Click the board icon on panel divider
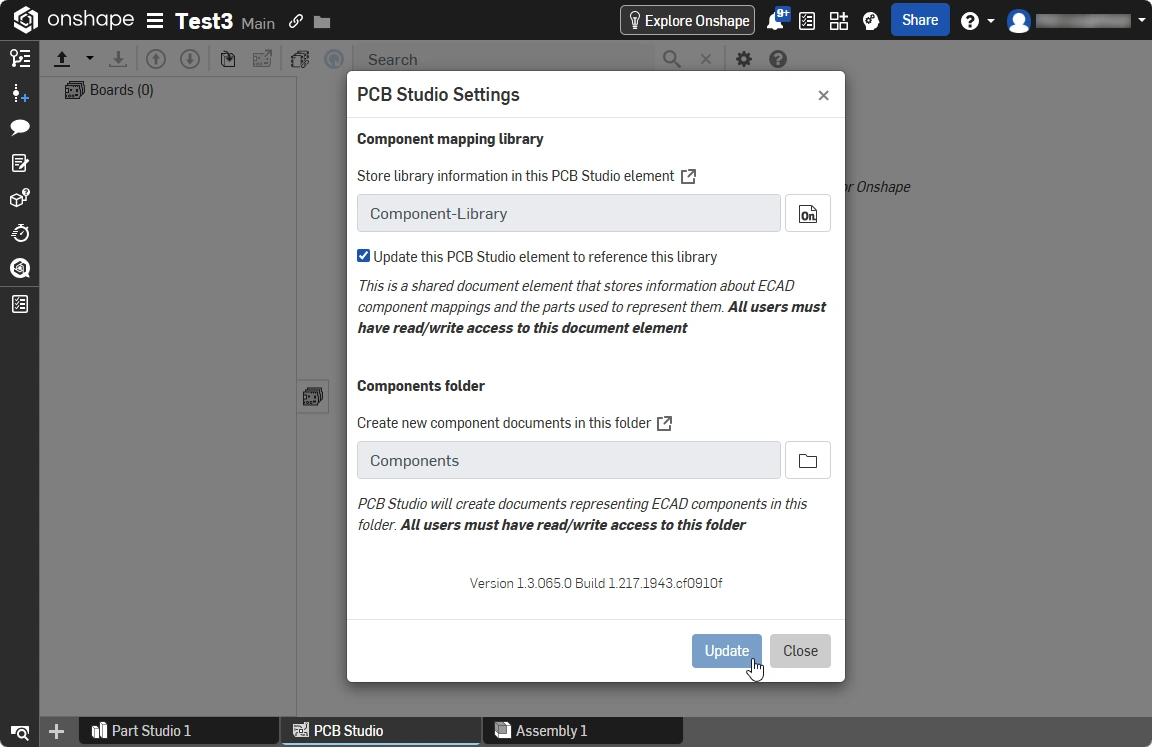1152x747 pixels. click(313, 397)
